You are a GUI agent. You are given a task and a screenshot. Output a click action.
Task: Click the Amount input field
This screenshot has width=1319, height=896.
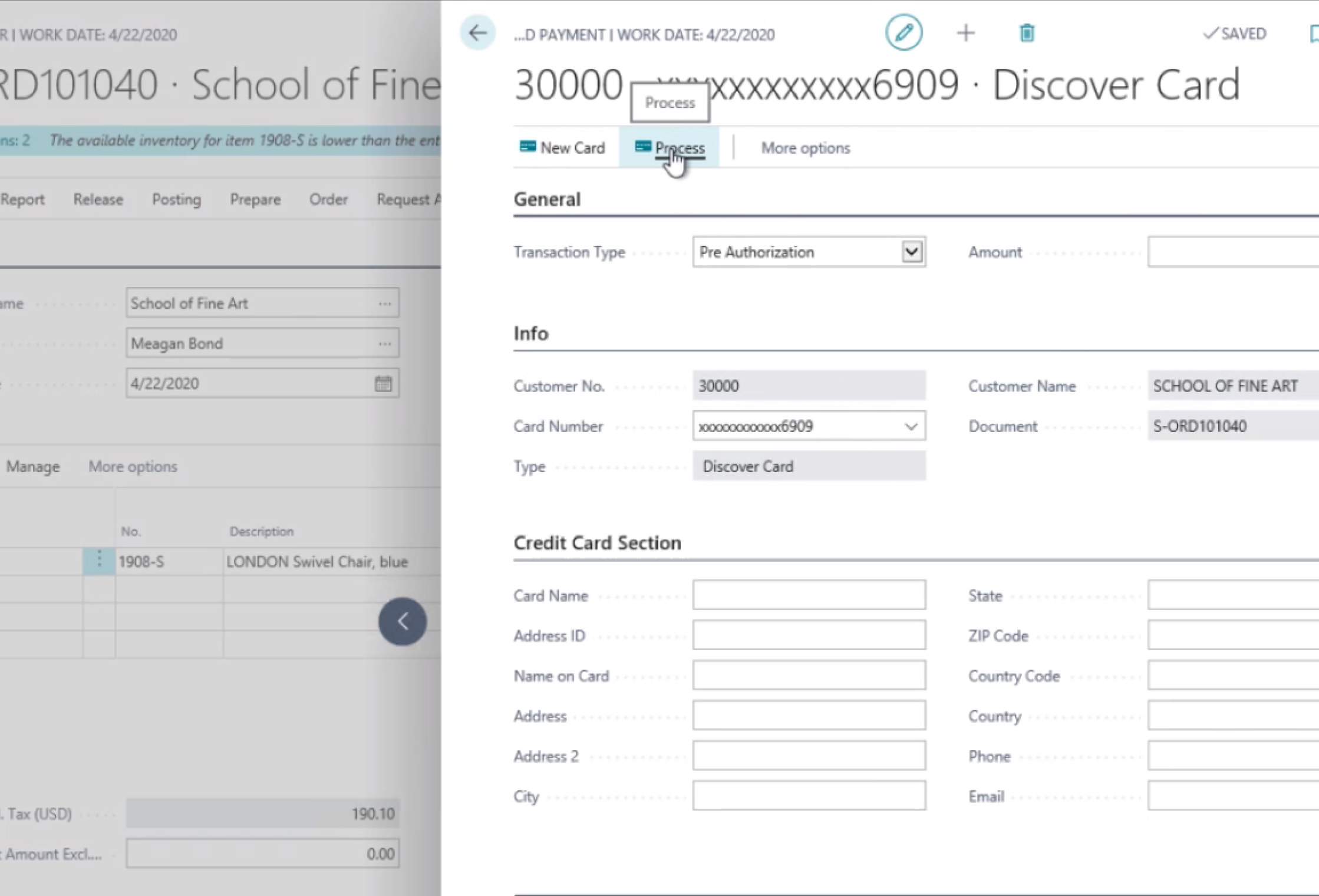point(1233,252)
